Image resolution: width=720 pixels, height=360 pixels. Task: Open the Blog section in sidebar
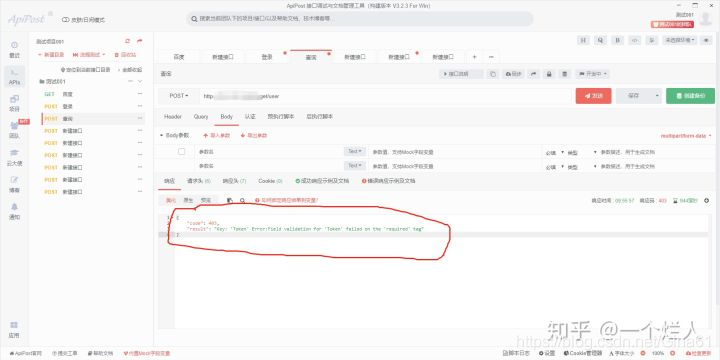coord(14,184)
